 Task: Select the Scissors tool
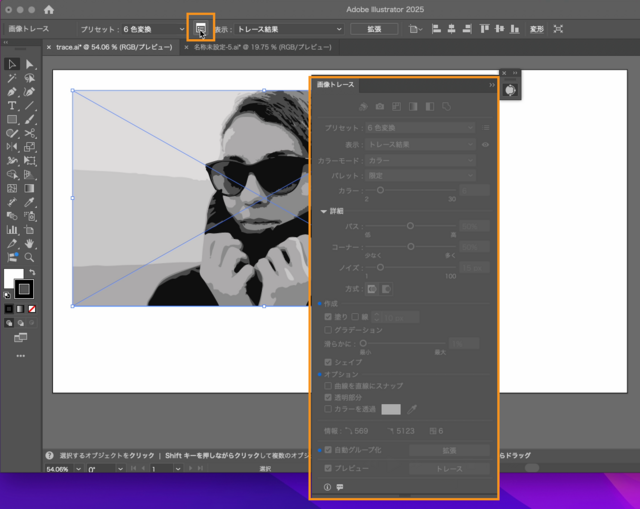tap(29, 133)
